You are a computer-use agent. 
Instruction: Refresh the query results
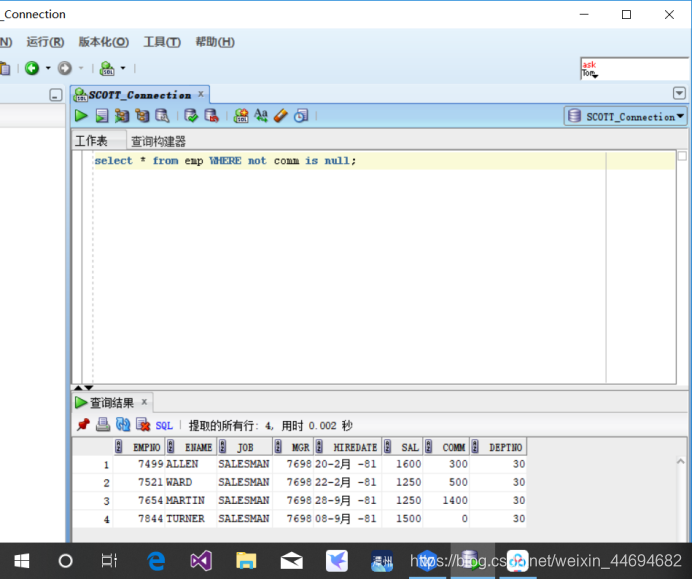(123, 425)
